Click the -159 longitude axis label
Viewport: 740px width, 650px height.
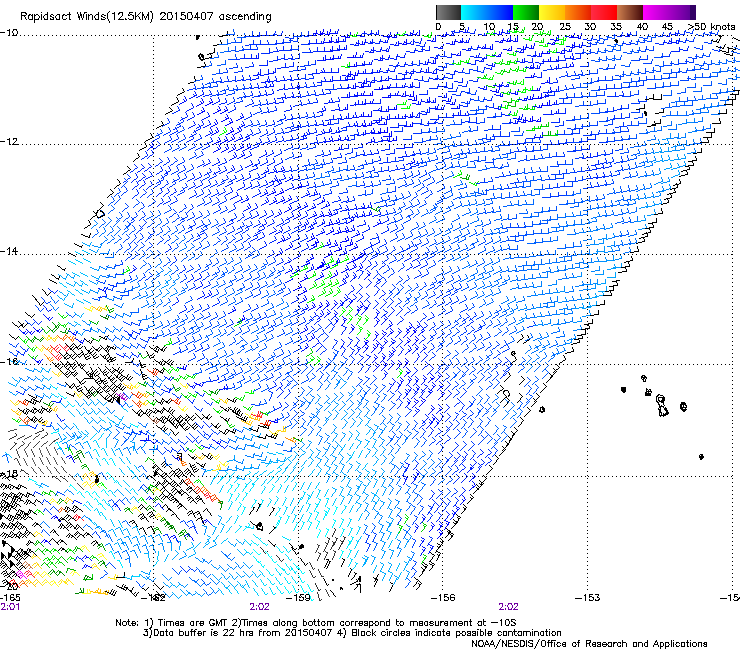(x=298, y=598)
